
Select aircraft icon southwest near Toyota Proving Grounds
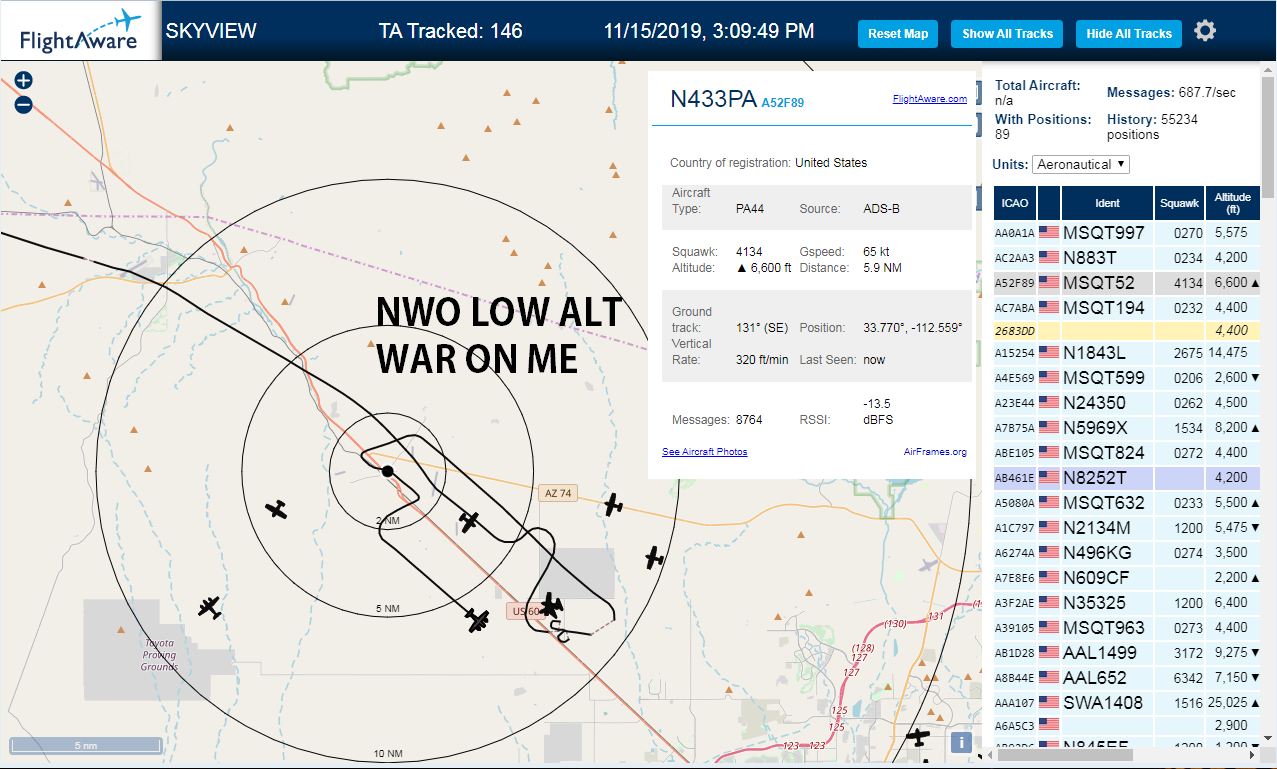pyautogui.click(x=209, y=607)
